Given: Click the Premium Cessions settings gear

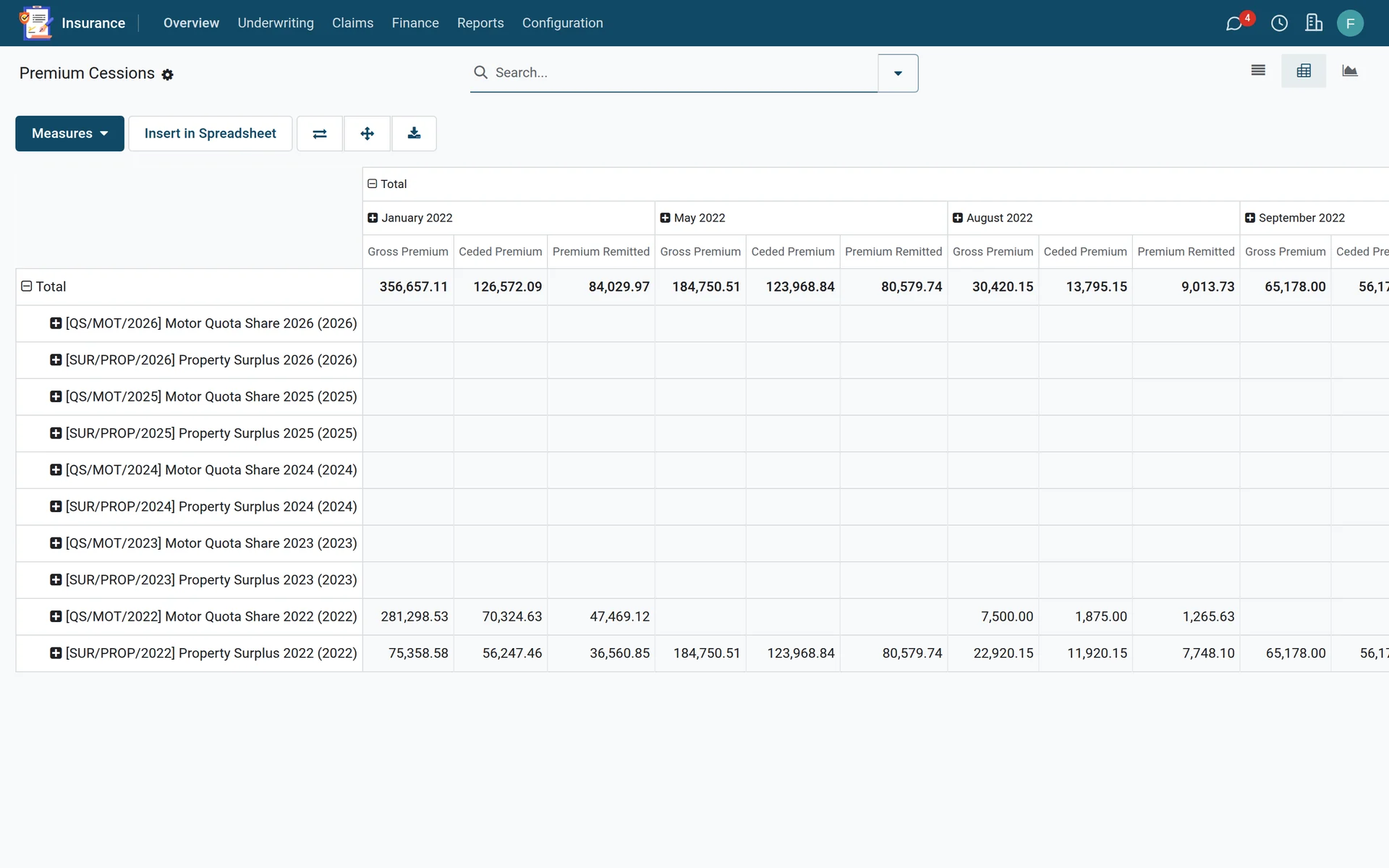Looking at the screenshot, I should [x=167, y=75].
